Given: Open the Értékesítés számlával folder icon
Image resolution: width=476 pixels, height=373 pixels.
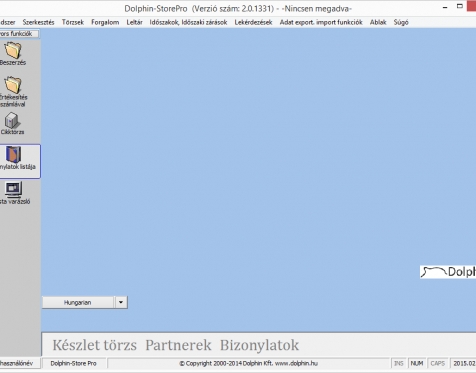Looking at the screenshot, I should tap(13, 85).
